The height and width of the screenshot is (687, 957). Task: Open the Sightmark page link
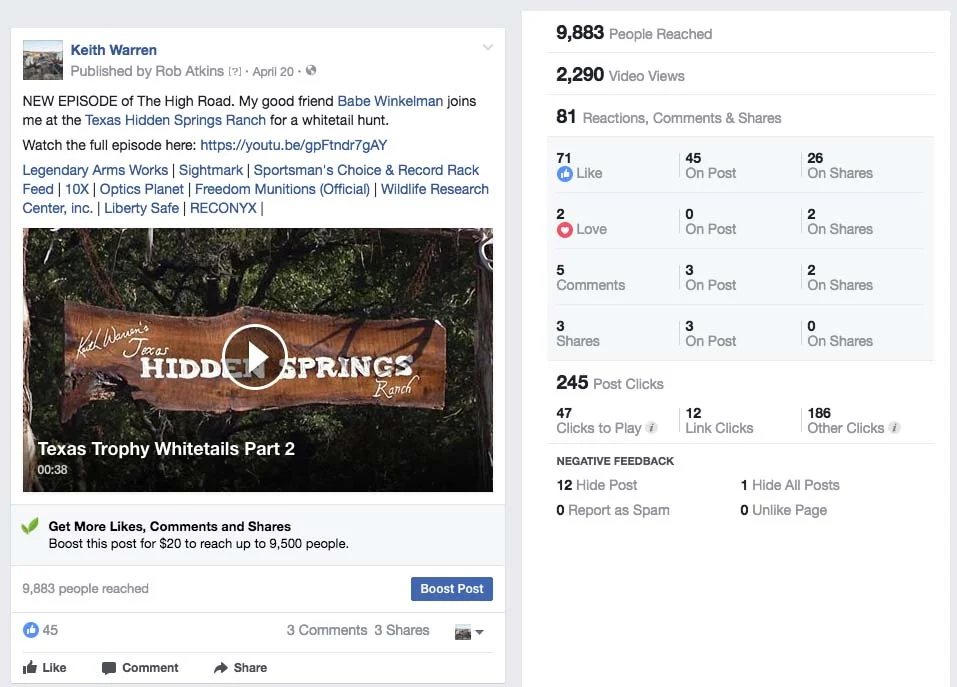(x=211, y=170)
